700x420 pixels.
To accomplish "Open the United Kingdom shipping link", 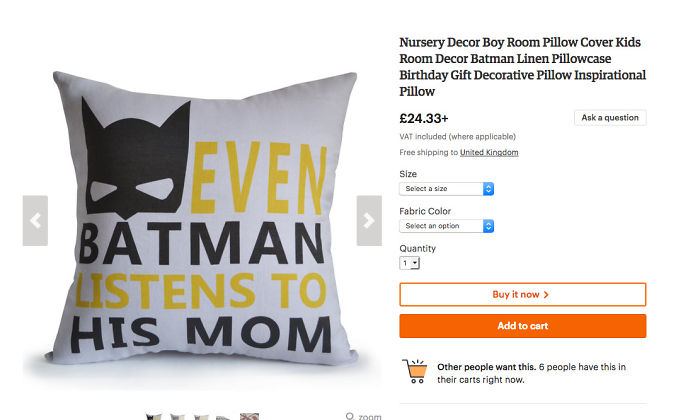I will pos(489,152).
